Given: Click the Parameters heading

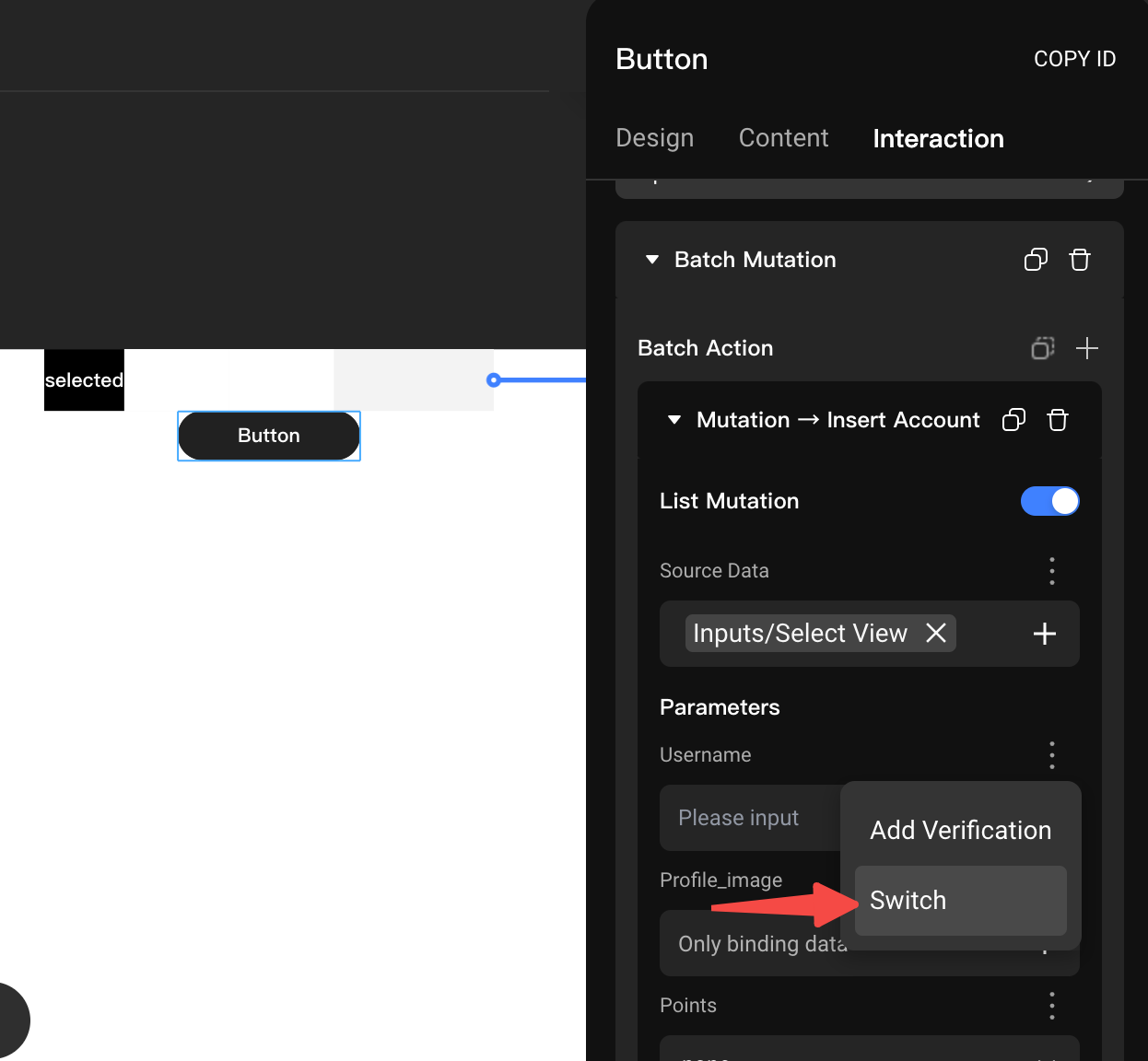Looking at the screenshot, I should [x=720, y=707].
